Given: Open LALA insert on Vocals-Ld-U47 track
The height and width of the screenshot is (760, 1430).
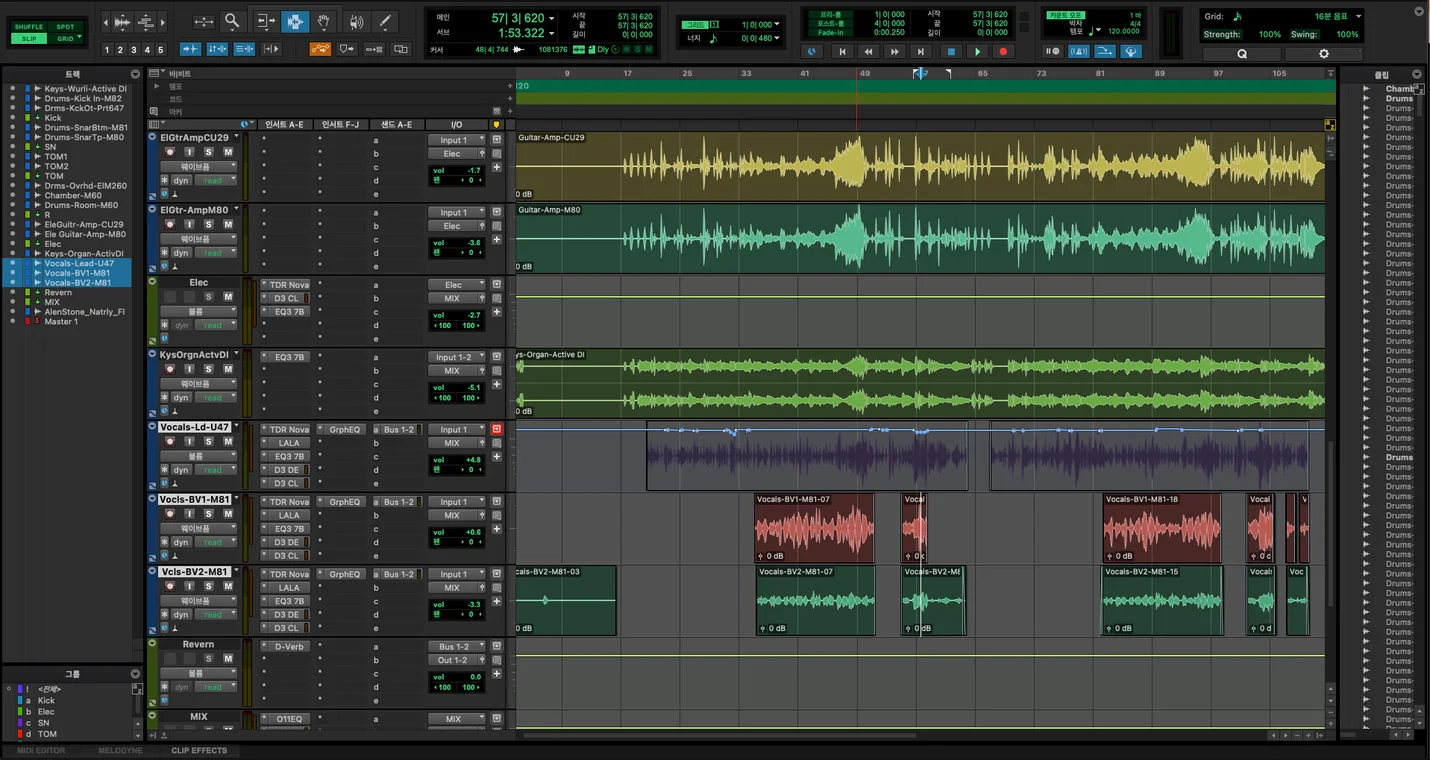Looking at the screenshot, I should pyautogui.click(x=286, y=443).
